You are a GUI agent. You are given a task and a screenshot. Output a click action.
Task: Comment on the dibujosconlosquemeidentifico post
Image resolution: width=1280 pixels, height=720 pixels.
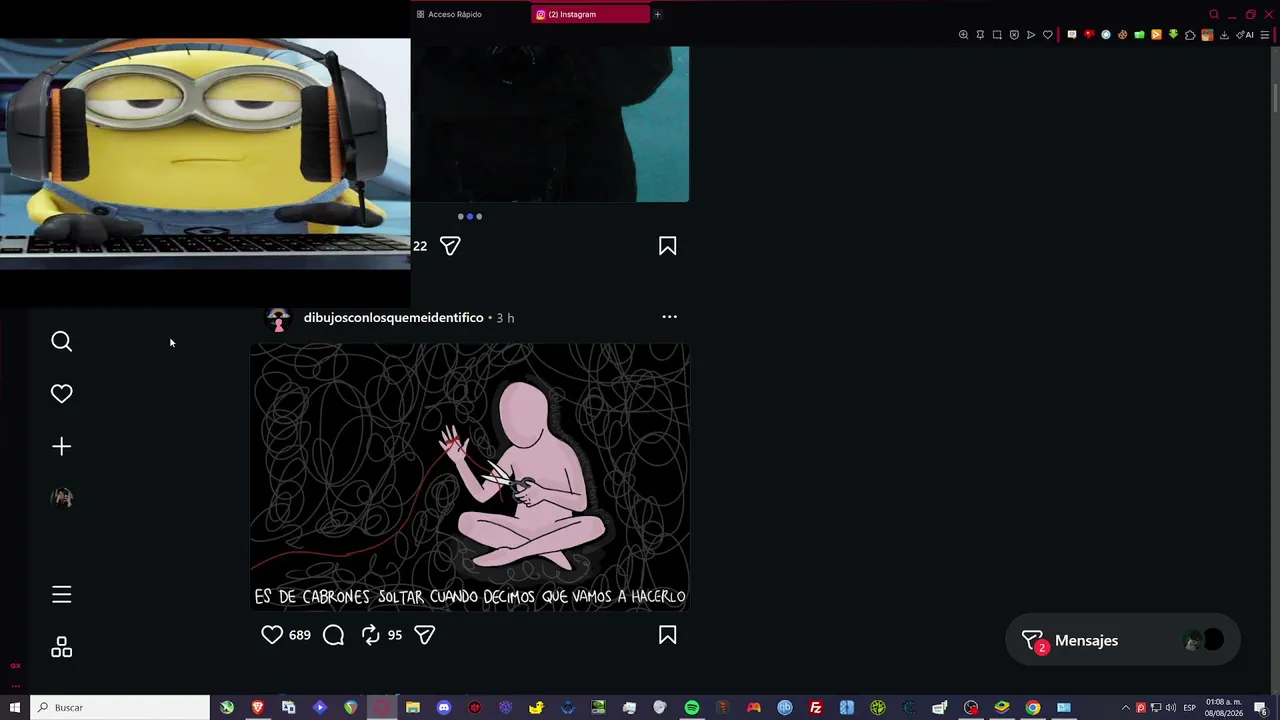[x=334, y=635]
